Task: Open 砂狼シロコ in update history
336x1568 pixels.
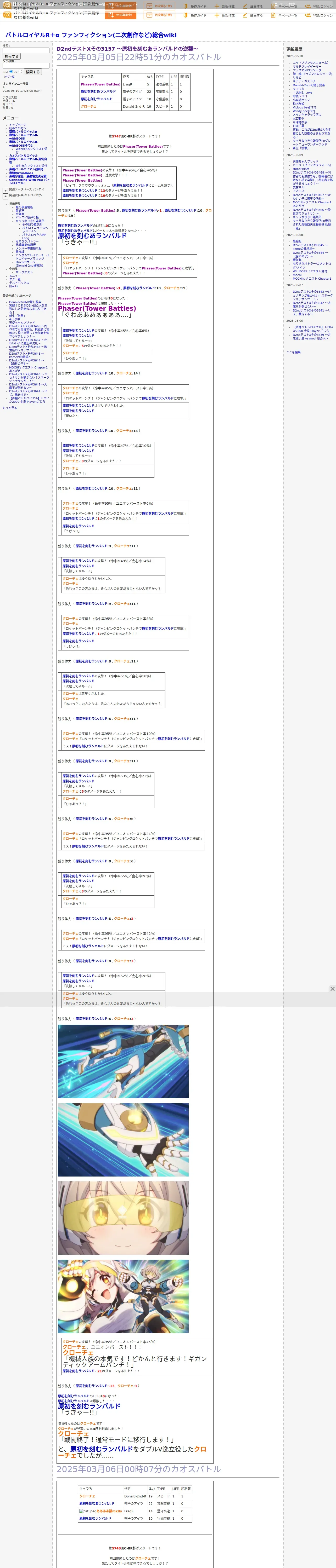Action: click(x=300, y=96)
